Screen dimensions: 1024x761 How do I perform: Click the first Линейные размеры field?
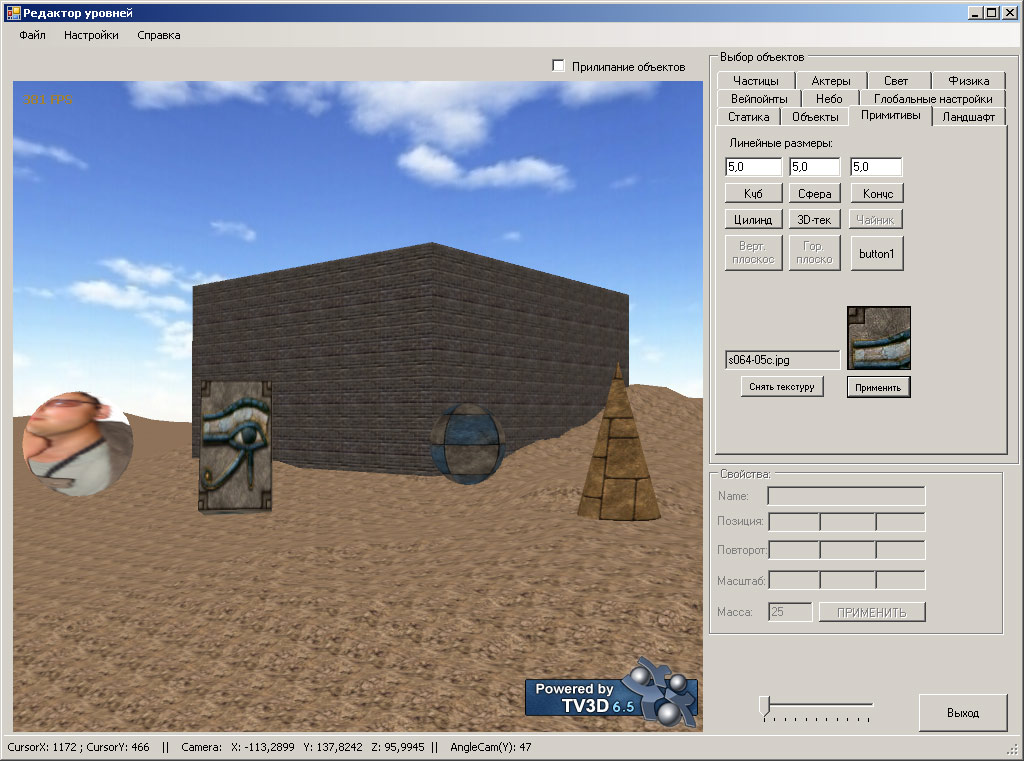[x=753, y=167]
